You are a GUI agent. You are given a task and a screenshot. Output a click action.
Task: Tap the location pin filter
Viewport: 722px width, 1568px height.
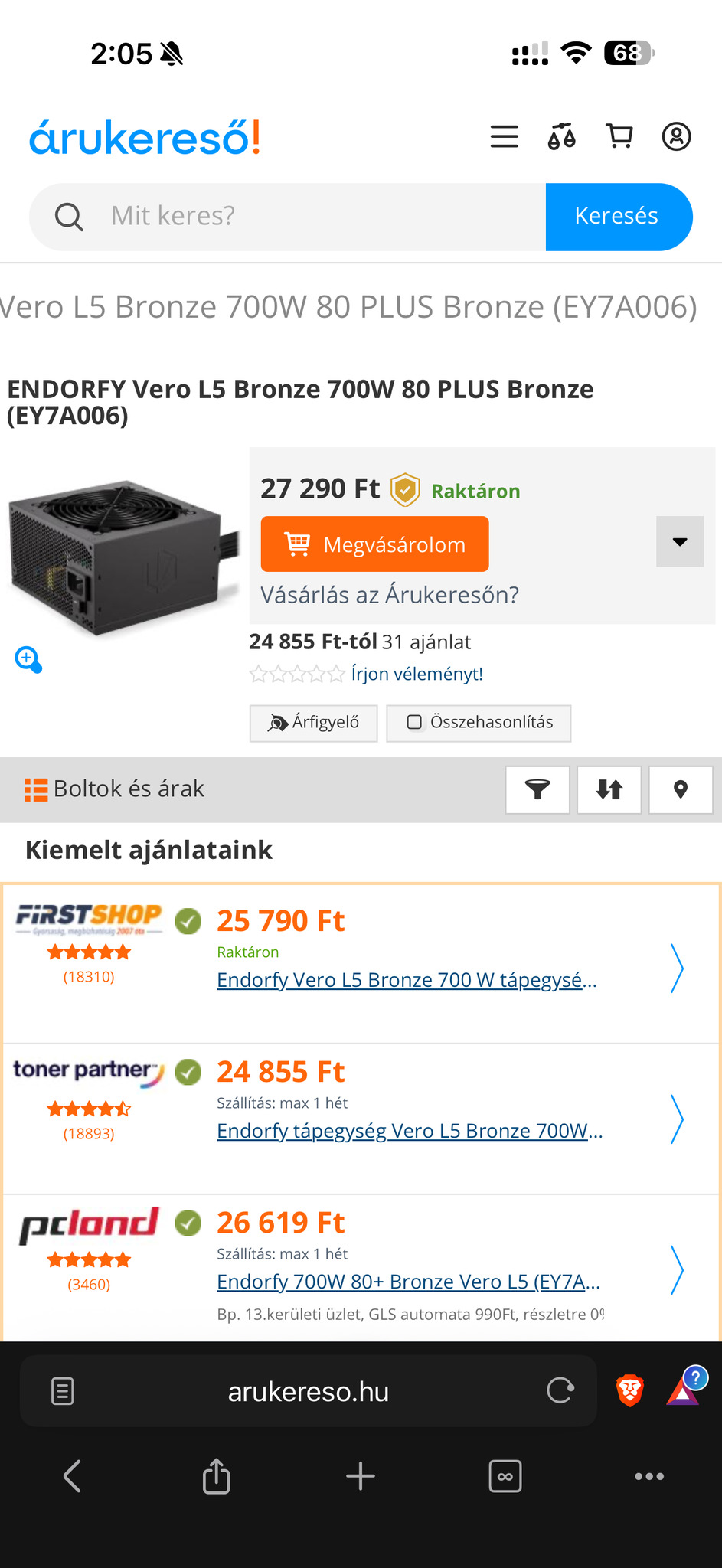click(x=680, y=789)
